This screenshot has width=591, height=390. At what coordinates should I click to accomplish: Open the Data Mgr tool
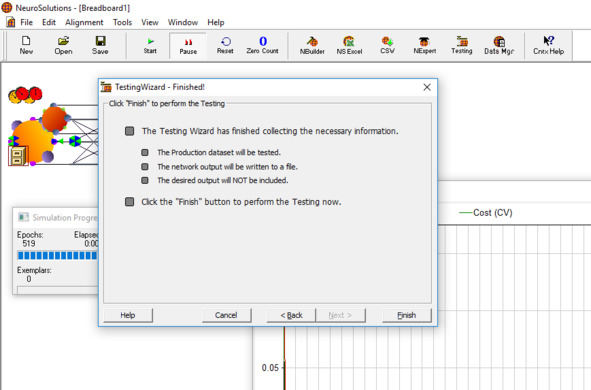click(499, 46)
